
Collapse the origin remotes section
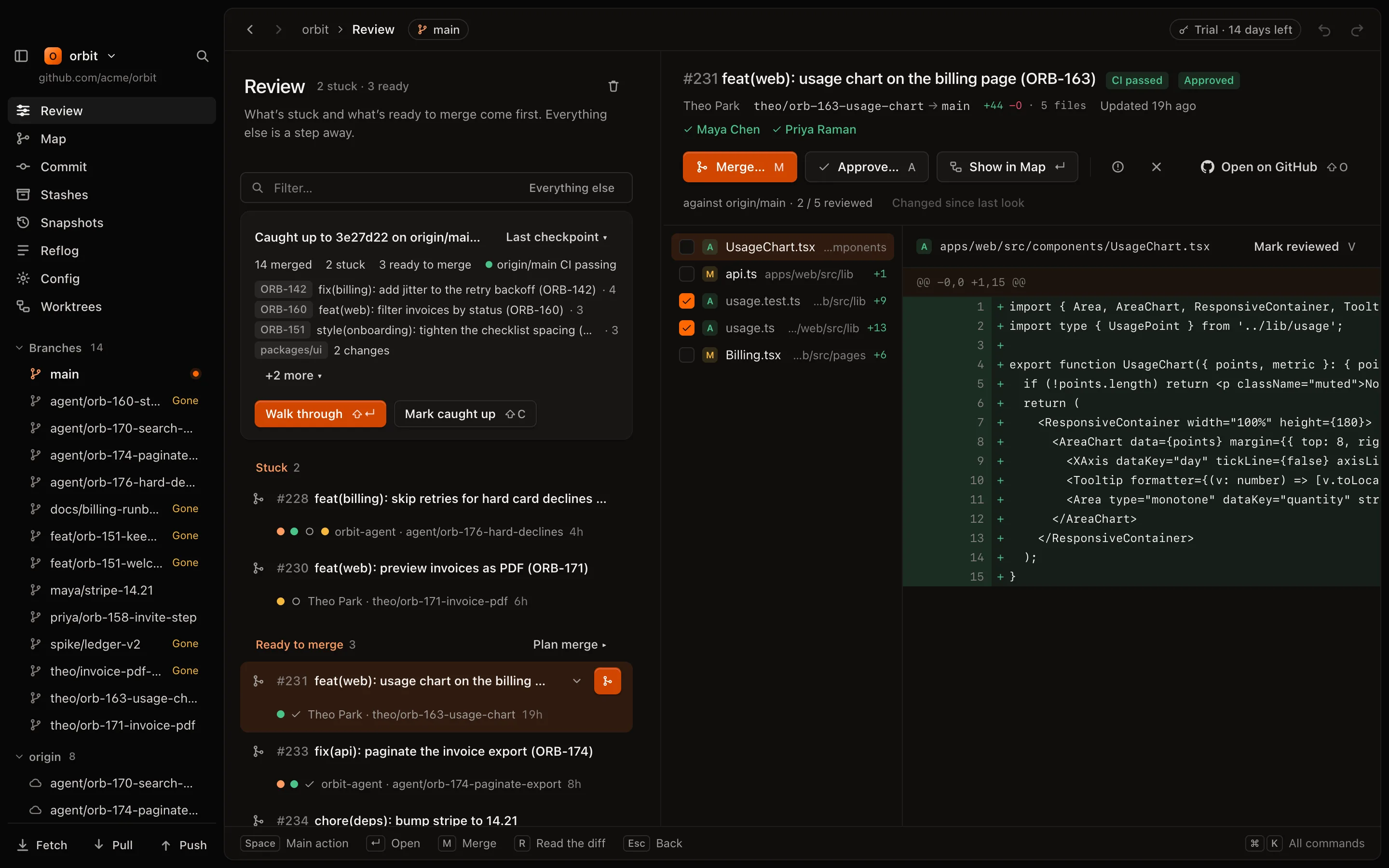click(x=46, y=757)
